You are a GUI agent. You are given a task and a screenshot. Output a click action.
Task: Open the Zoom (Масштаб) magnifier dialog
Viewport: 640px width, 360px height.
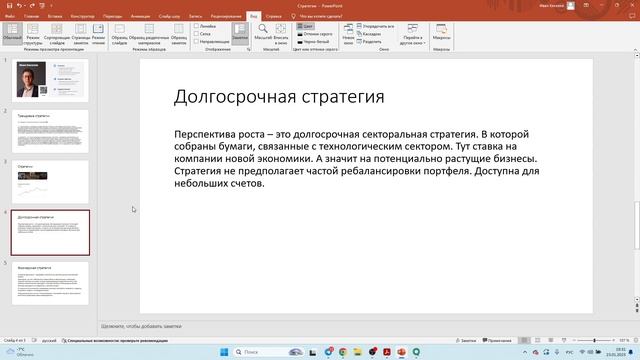[x=263, y=32]
